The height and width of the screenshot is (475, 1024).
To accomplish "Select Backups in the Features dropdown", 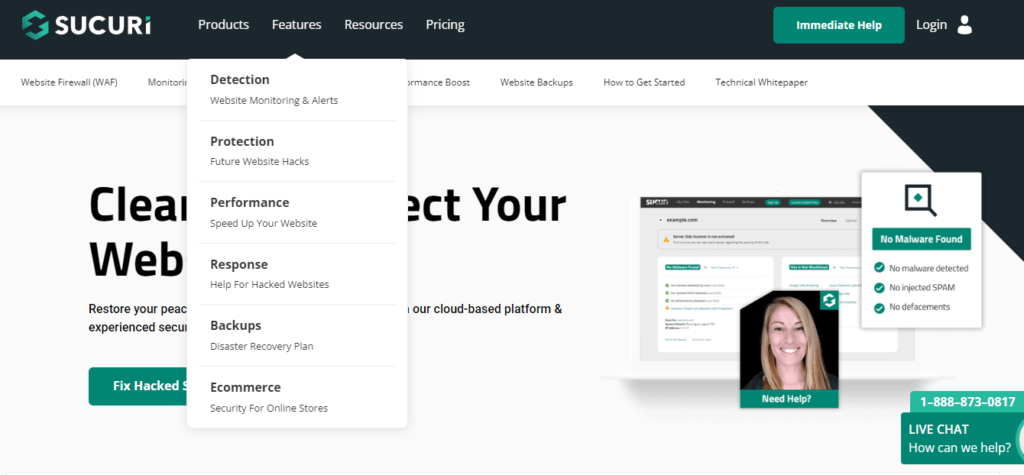I will click(236, 325).
